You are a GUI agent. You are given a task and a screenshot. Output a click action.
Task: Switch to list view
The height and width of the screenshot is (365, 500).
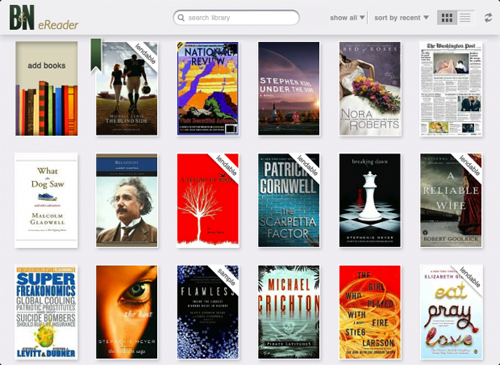465,18
